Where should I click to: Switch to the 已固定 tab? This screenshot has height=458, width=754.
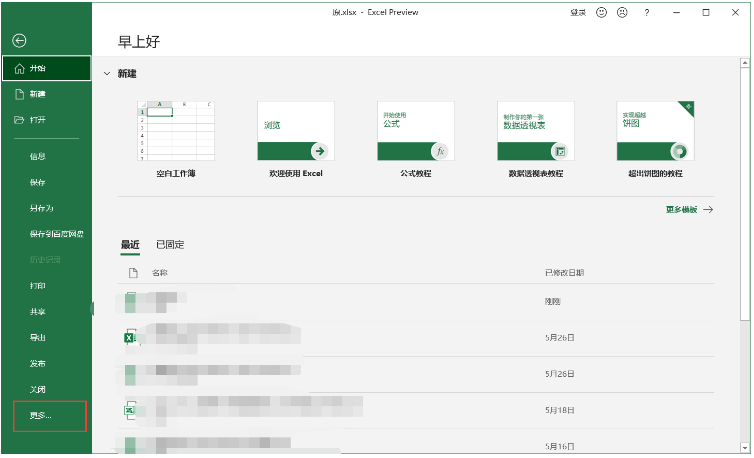click(170, 245)
